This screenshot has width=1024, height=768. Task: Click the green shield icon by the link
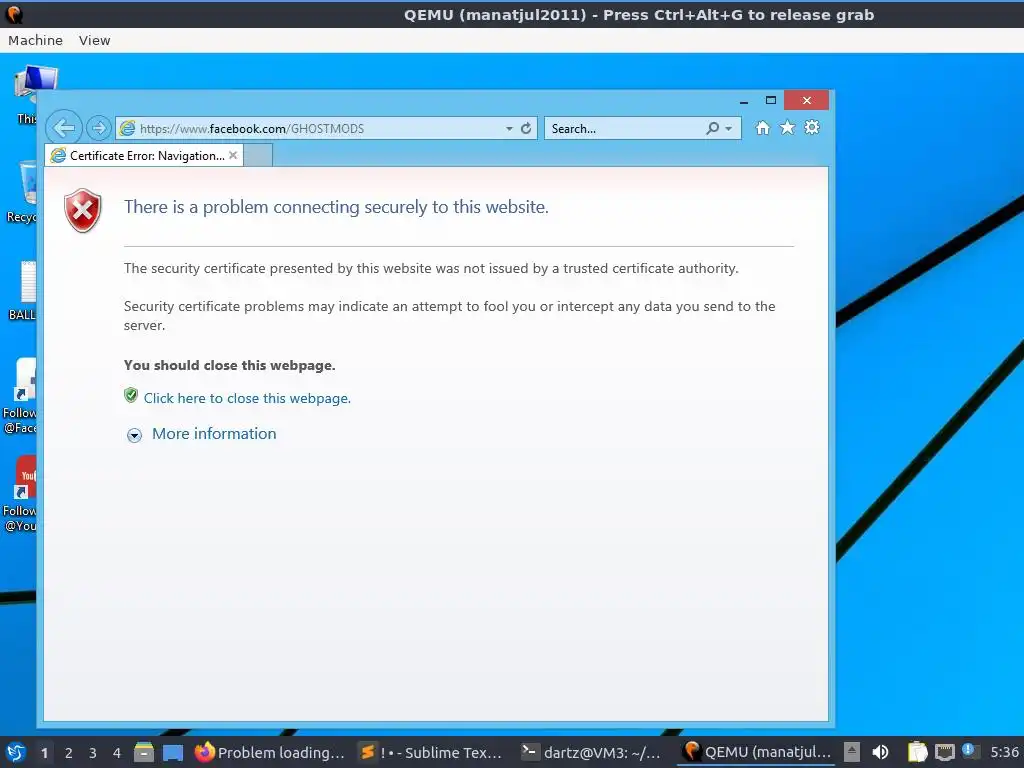131,395
